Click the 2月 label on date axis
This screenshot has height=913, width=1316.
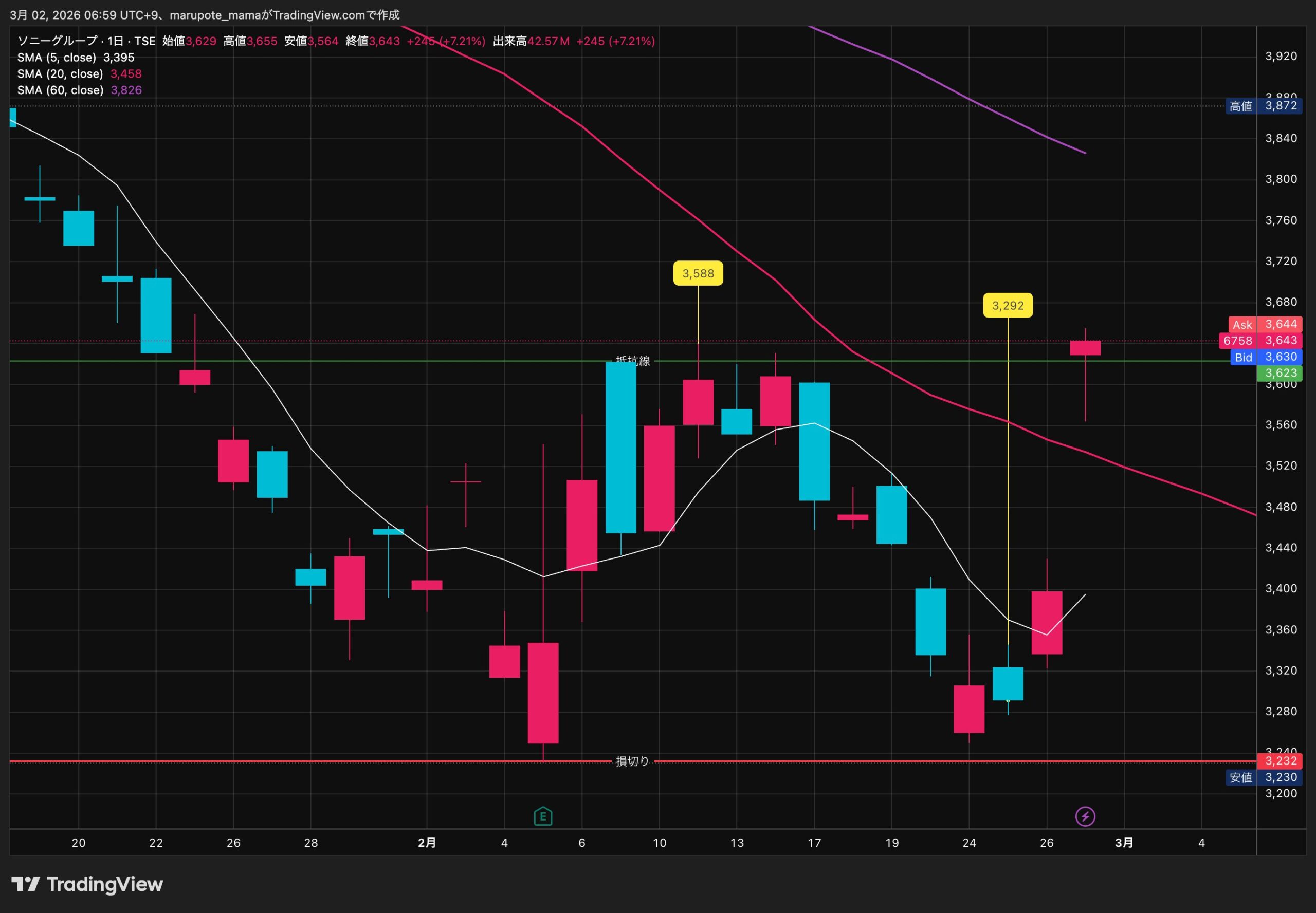pyautogui.click(x=427, y=843)
